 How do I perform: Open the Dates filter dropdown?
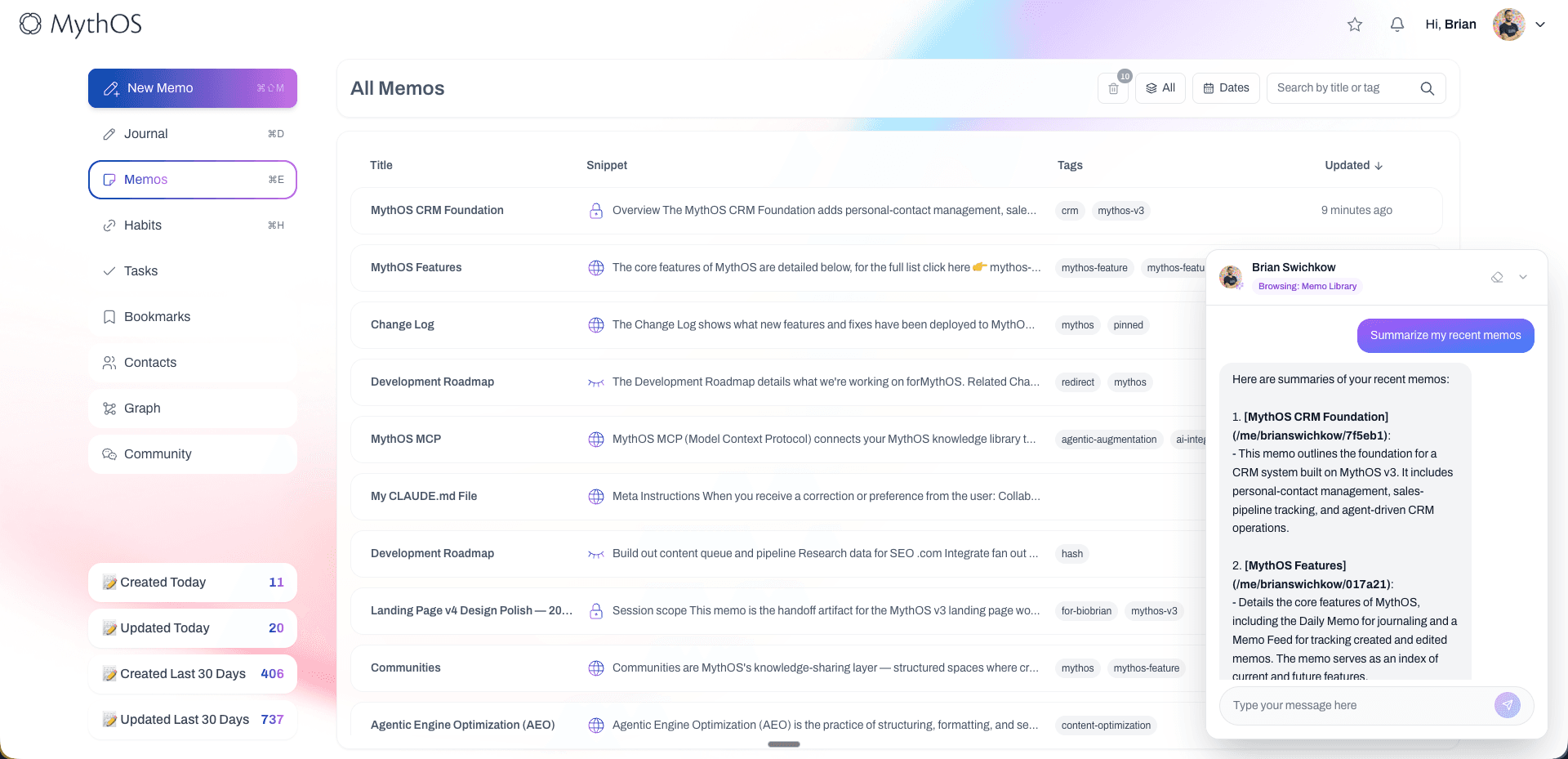(1226, 88)
